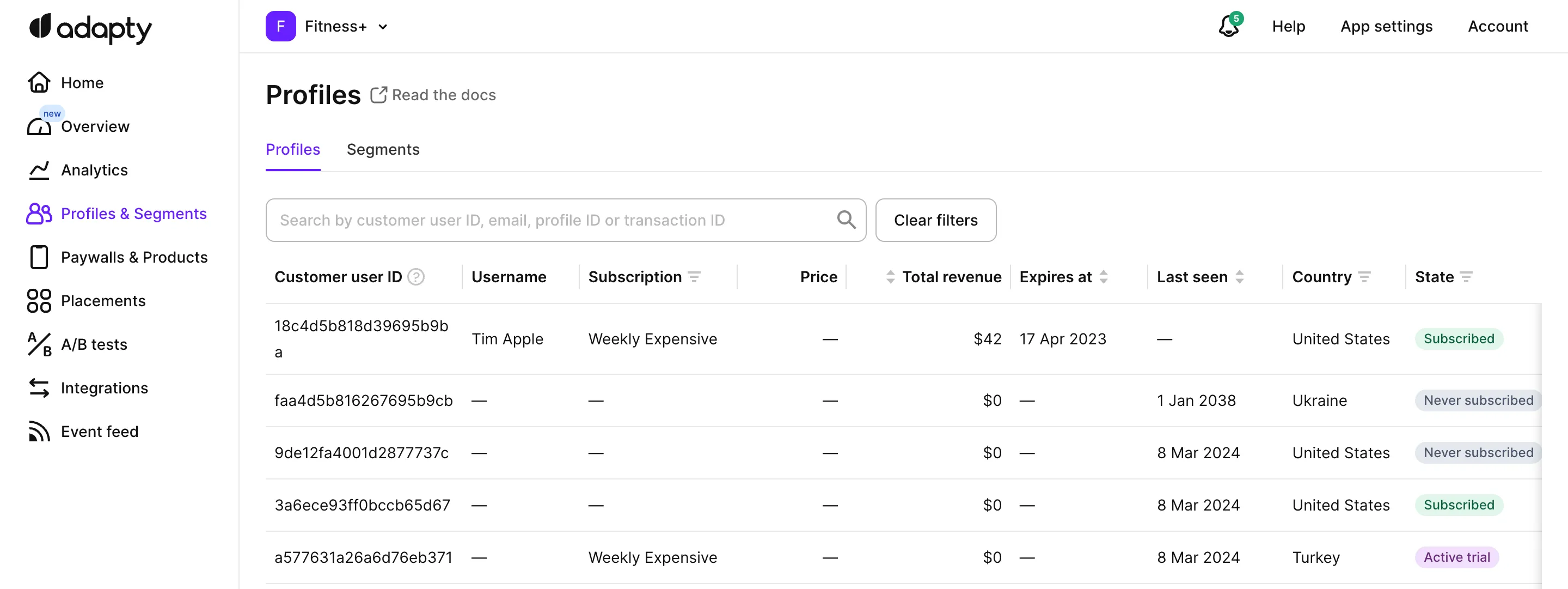Open the Country column filter

tap(1364, 277)
